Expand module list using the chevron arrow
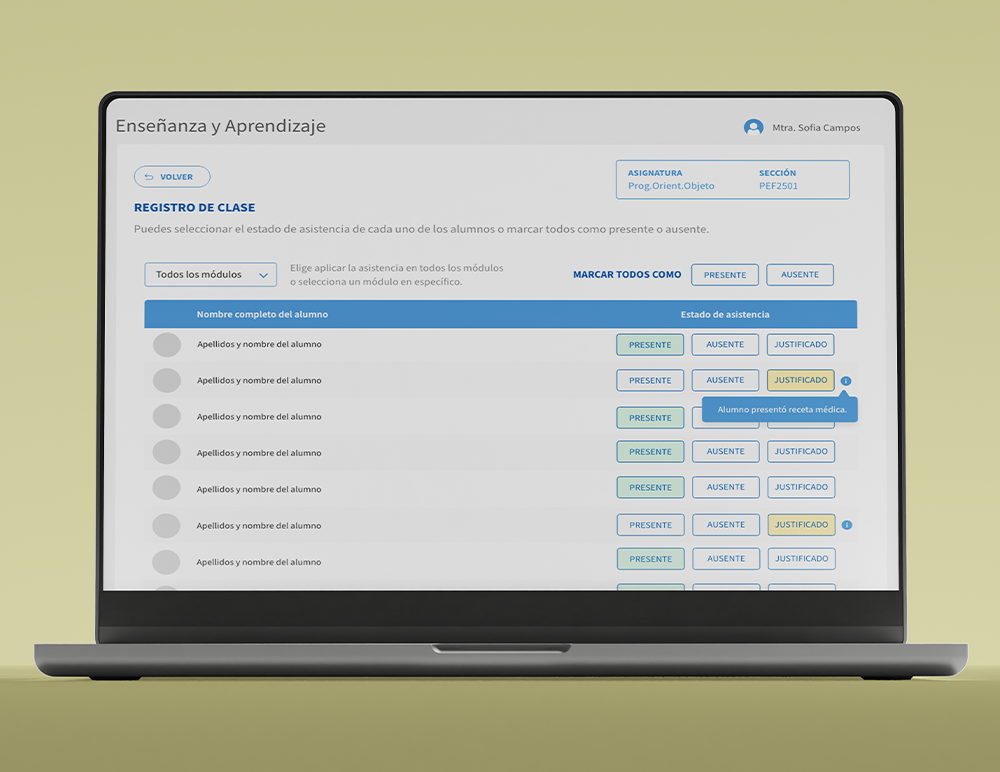Image resolution: width=1000 pixels, height=772 pixels. (x=264, y=275)
